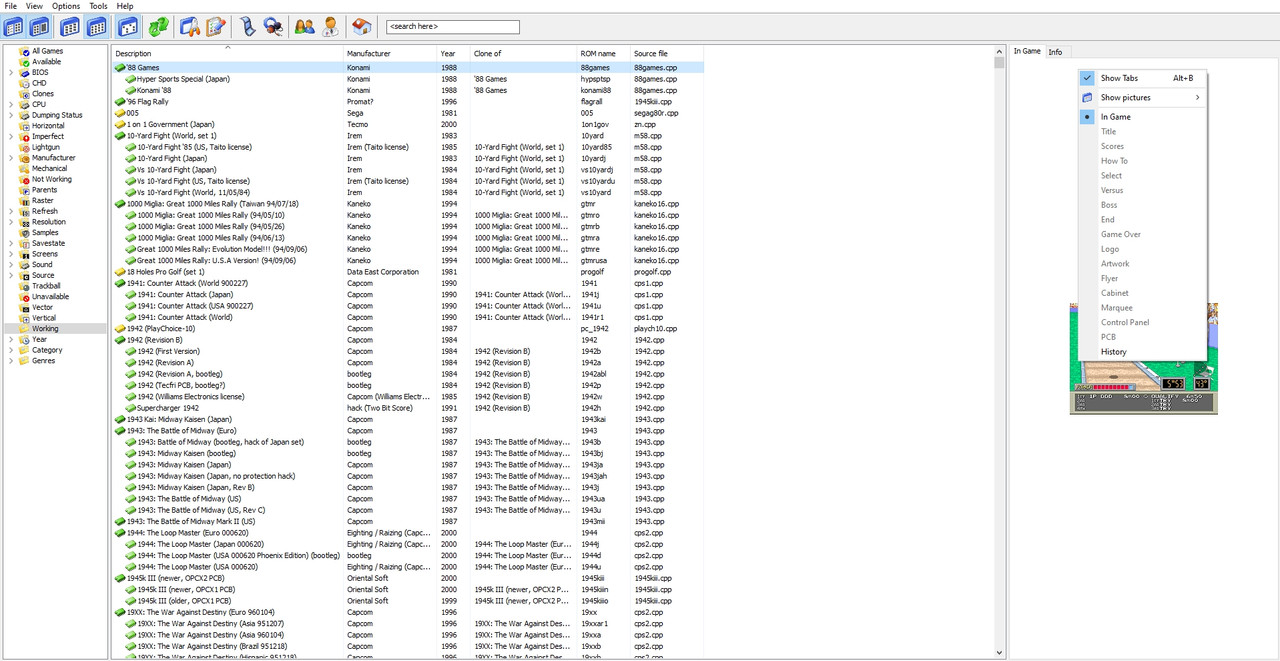Open the Show pictures submenu arrow
Viewport: 1280px width, 661px height.
[x=1197, y=98]
